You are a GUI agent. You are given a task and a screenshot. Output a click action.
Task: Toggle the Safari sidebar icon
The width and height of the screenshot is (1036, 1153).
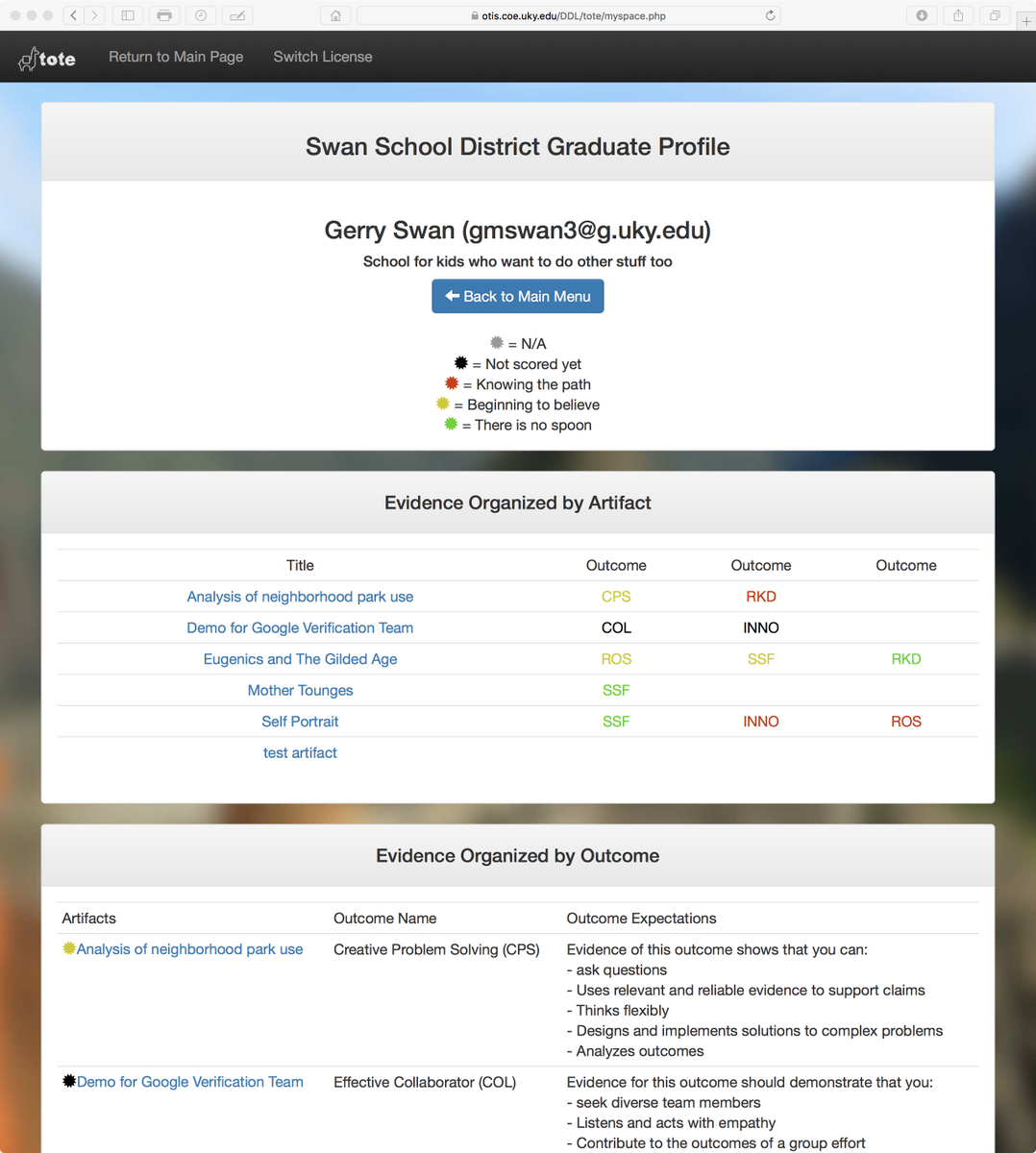(x=128, y=15)
